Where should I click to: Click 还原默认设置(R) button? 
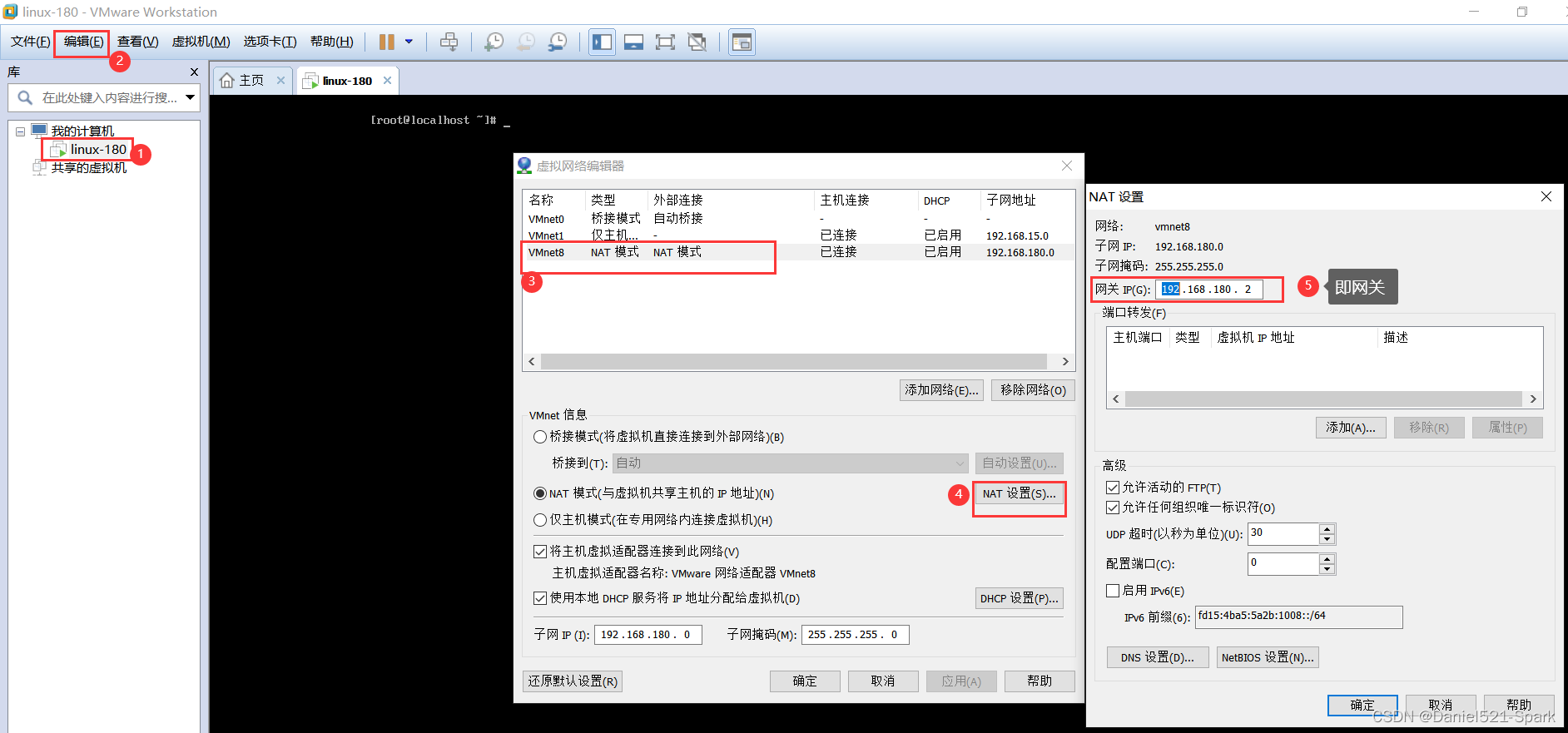coord(573,681)
